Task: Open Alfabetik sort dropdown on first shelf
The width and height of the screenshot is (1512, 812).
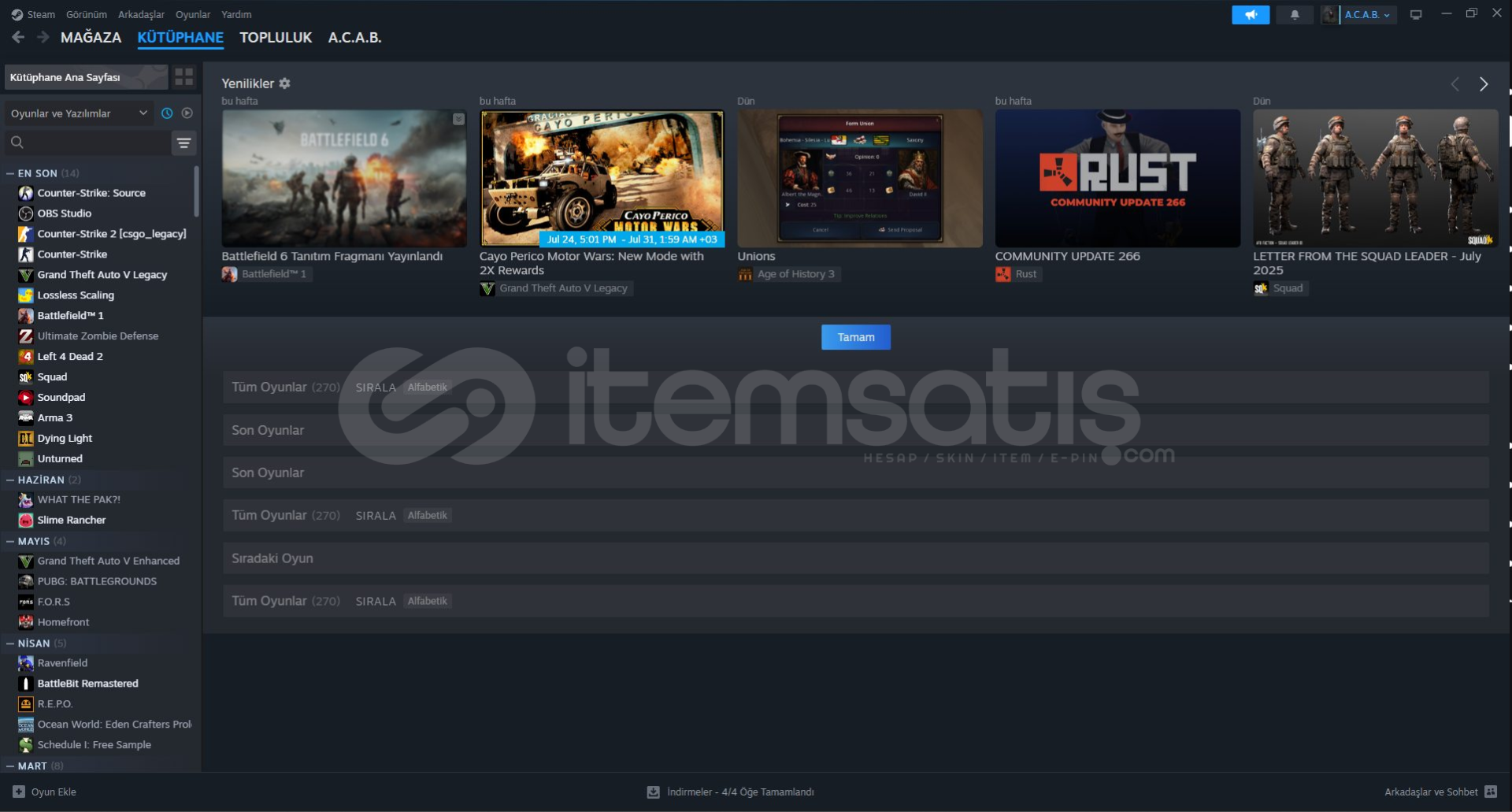Action: (x=428, y=387)
